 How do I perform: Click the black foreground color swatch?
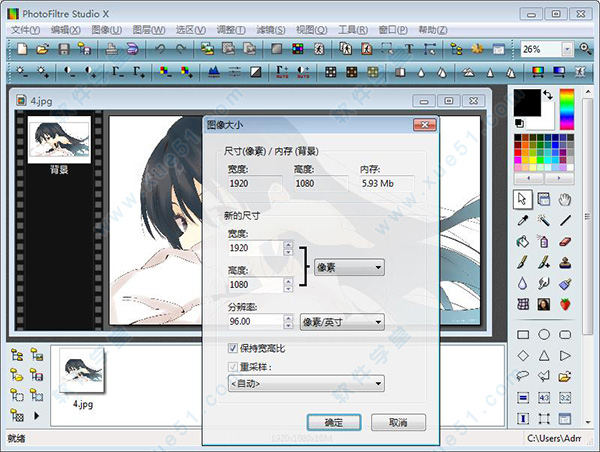click(527, 102)
